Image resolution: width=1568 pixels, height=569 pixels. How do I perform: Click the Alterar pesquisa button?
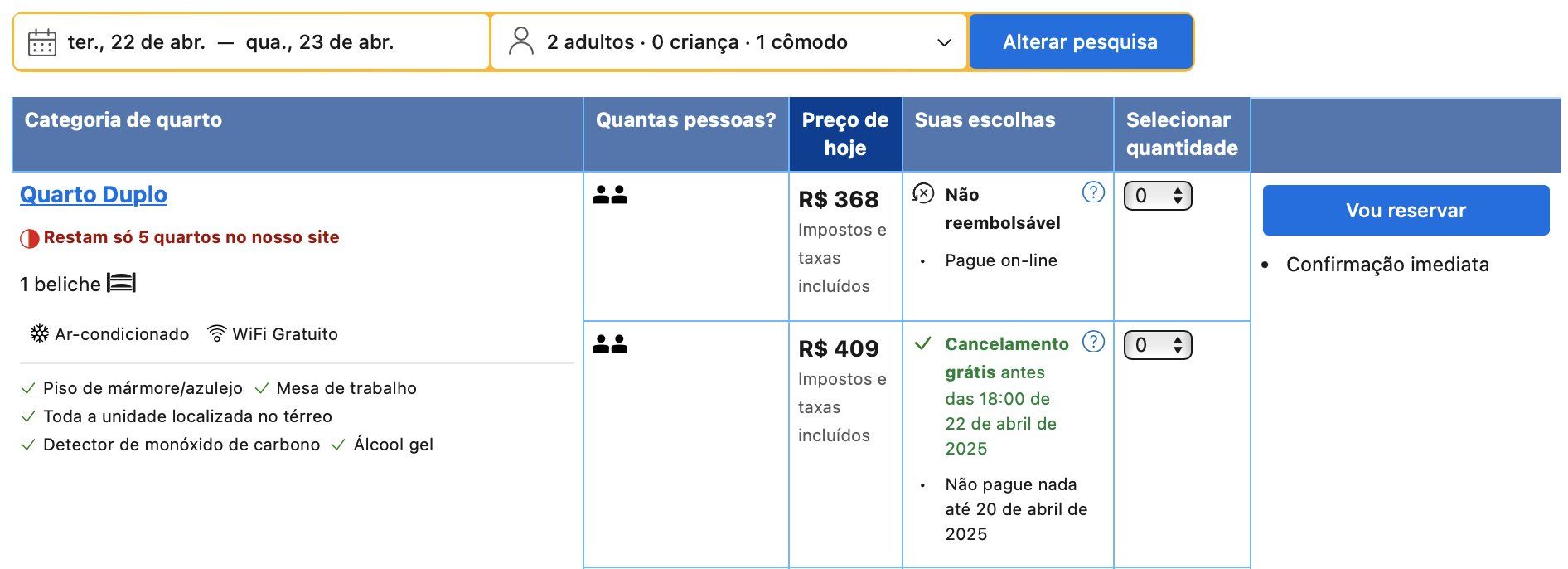tap(1081, 41)
